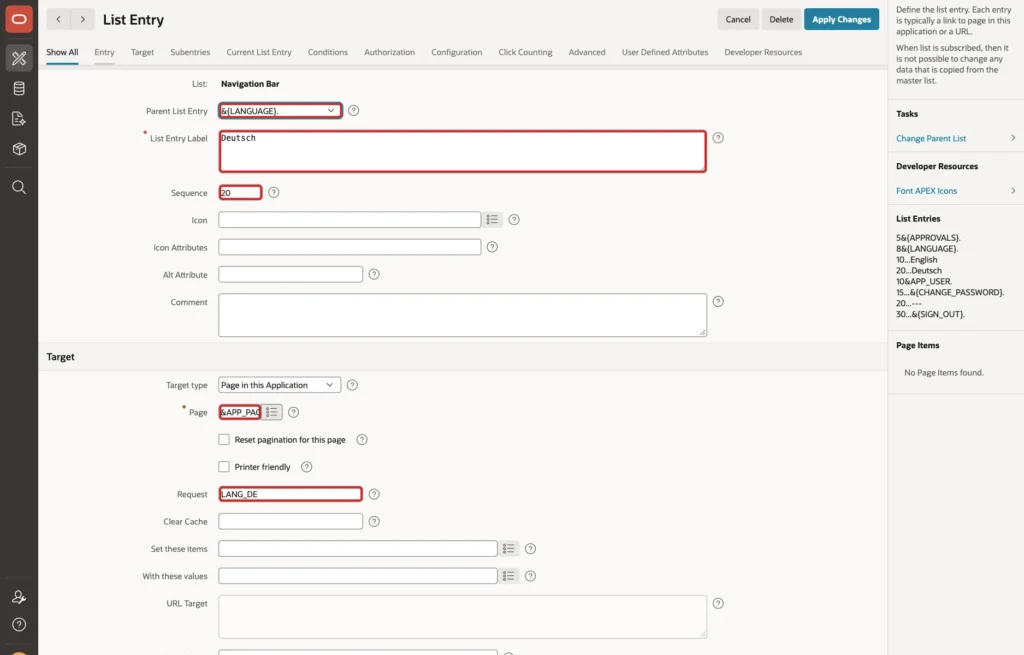Open help for List Entry Label

tap(718, 138)
